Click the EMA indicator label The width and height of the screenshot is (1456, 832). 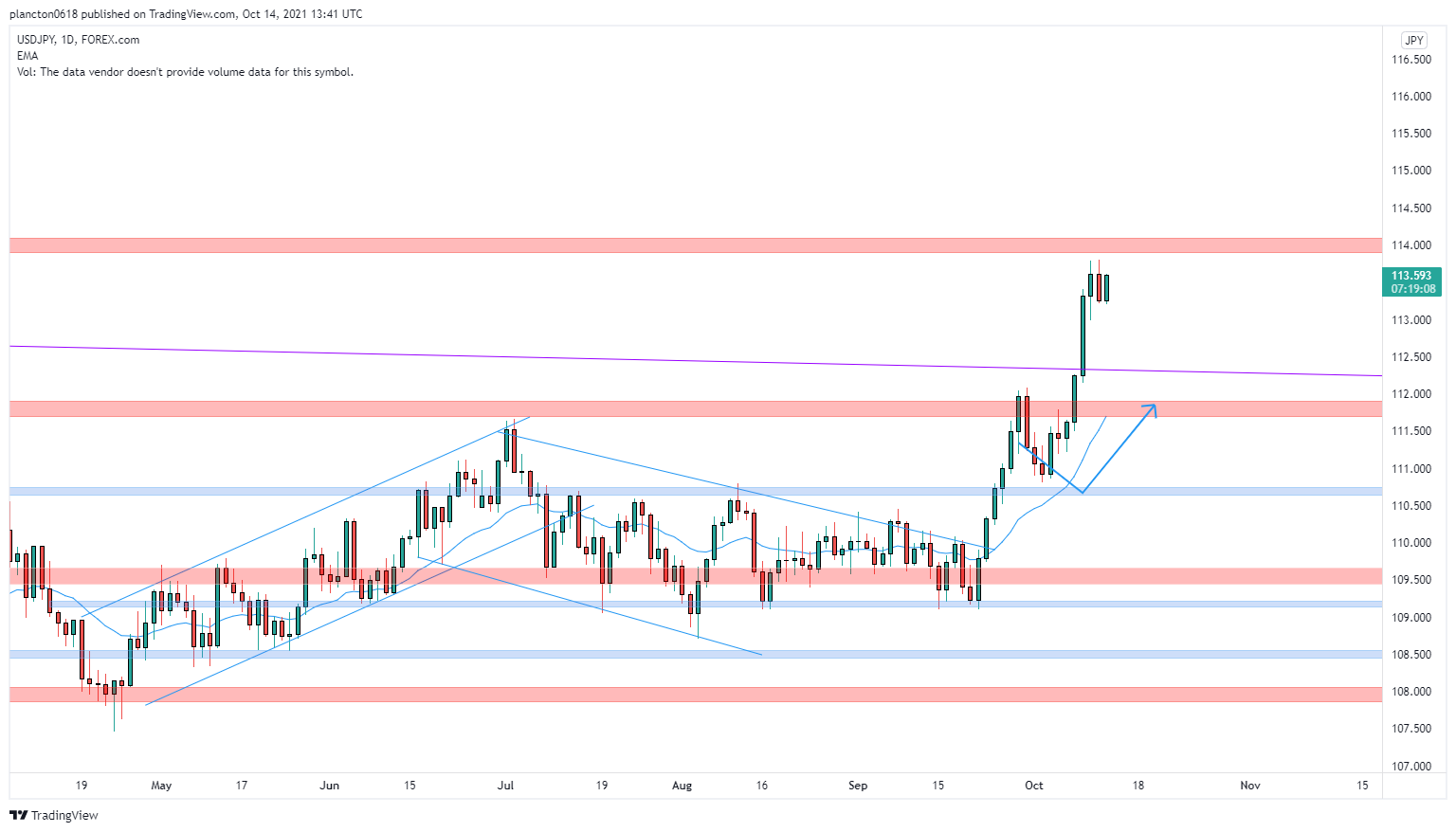point(27,56)
